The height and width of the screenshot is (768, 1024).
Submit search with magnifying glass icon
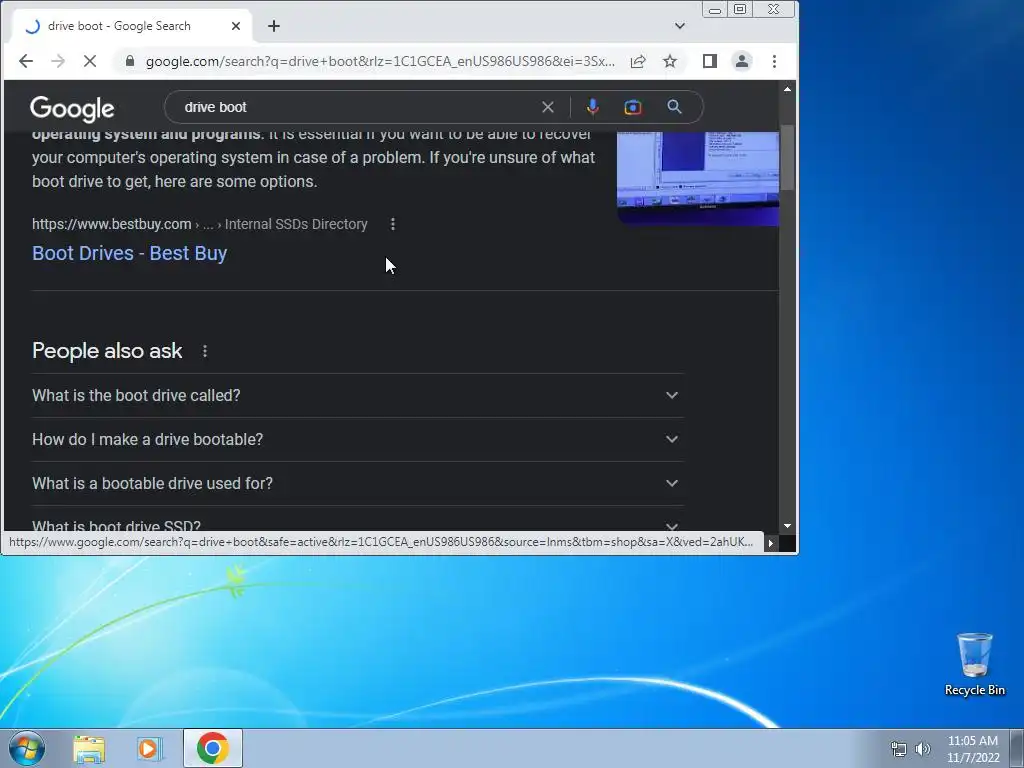point(675,107)
